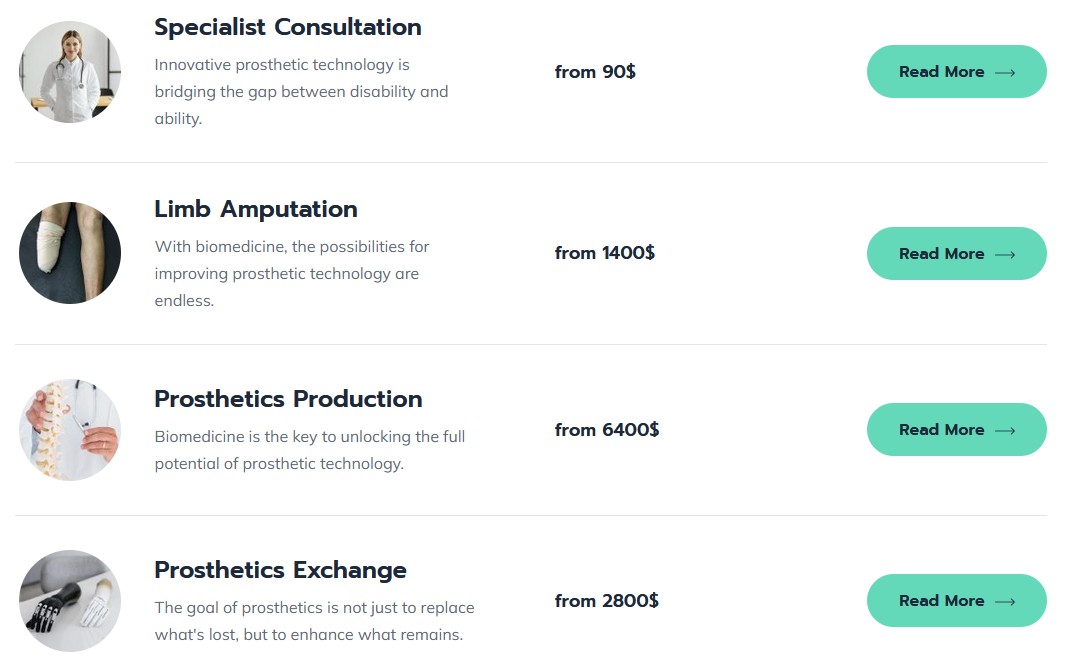Open the Prosthetics Exchange heading

click(x=280, y=570)
